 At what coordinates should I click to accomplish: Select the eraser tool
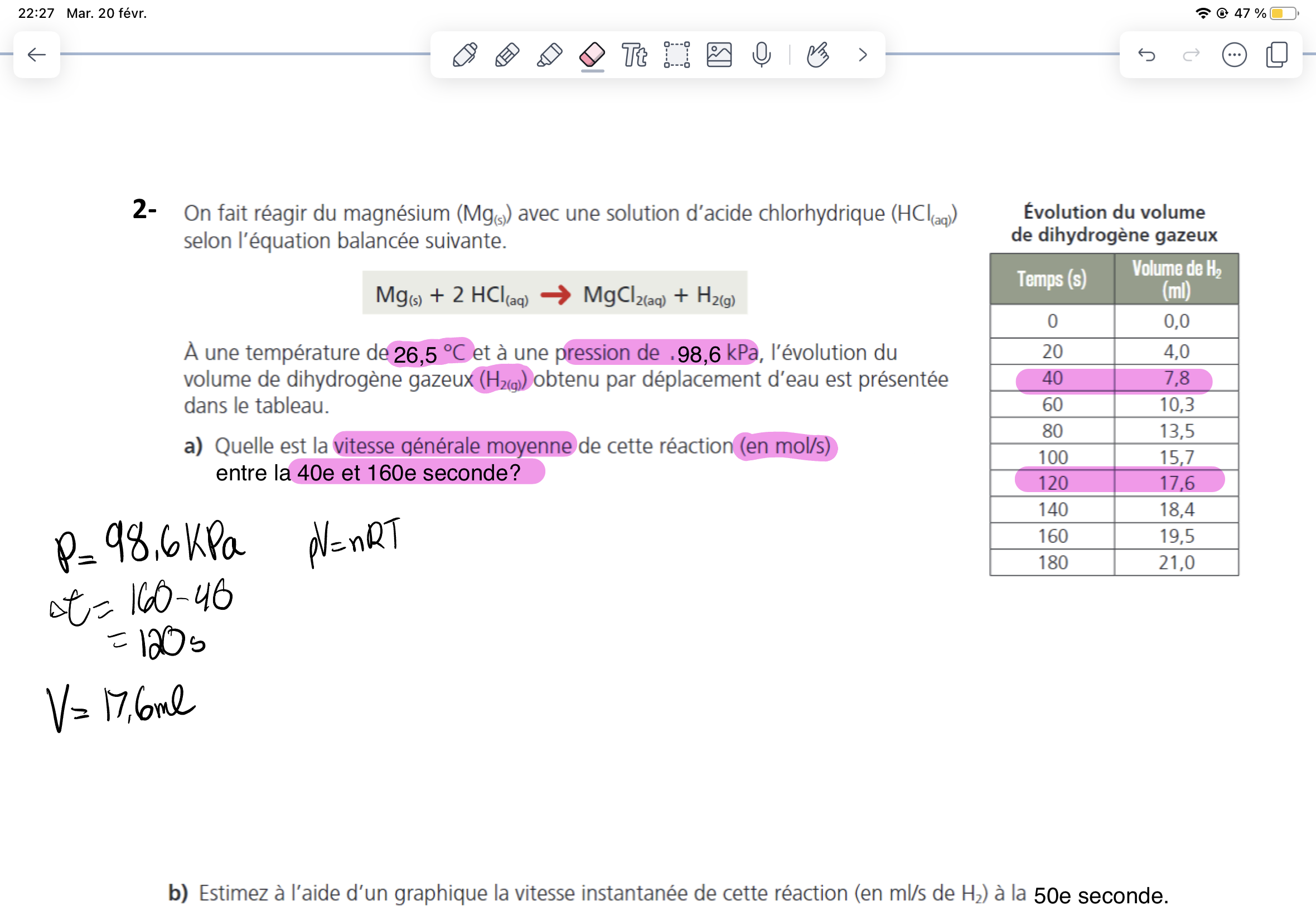(592, 55)
